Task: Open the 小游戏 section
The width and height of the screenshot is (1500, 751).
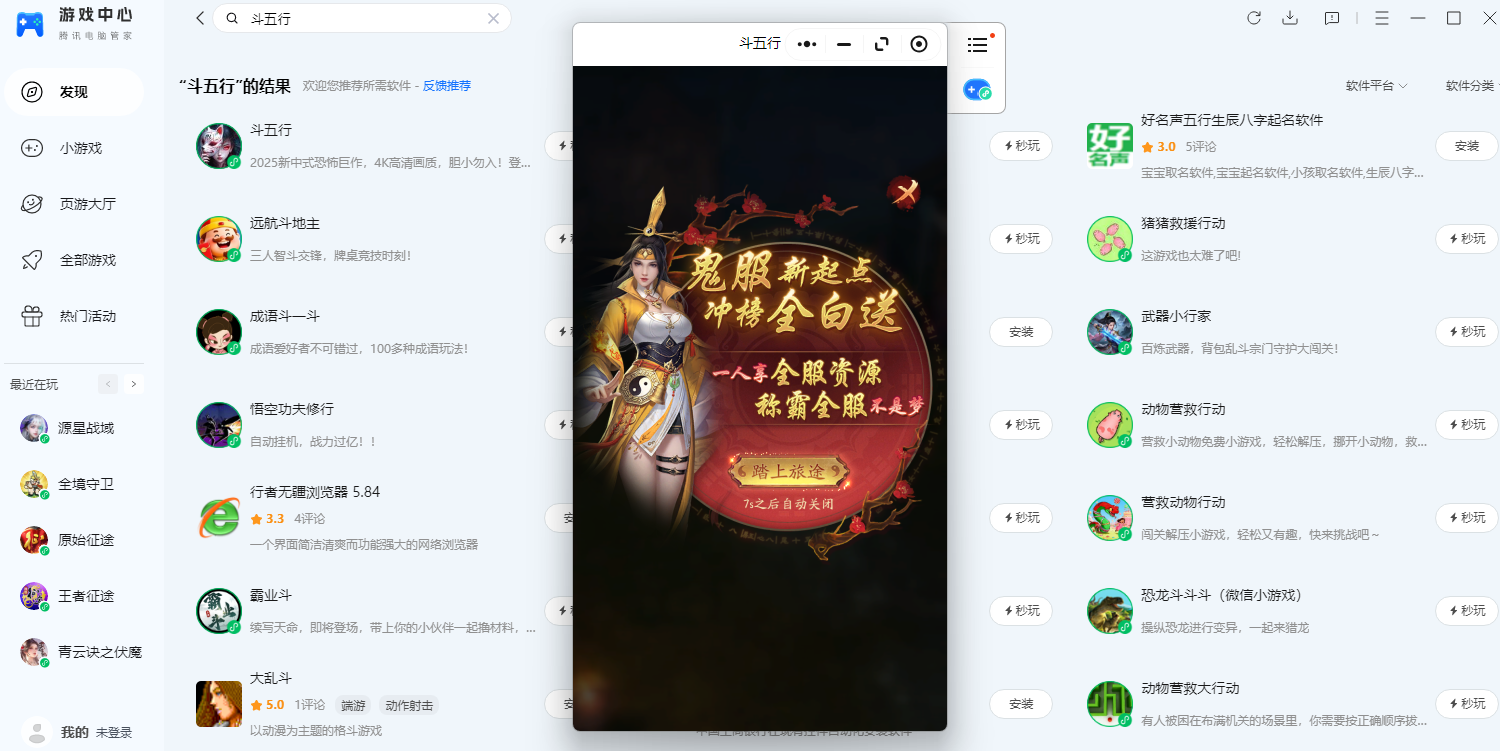Action: click(x=74, y=148)
